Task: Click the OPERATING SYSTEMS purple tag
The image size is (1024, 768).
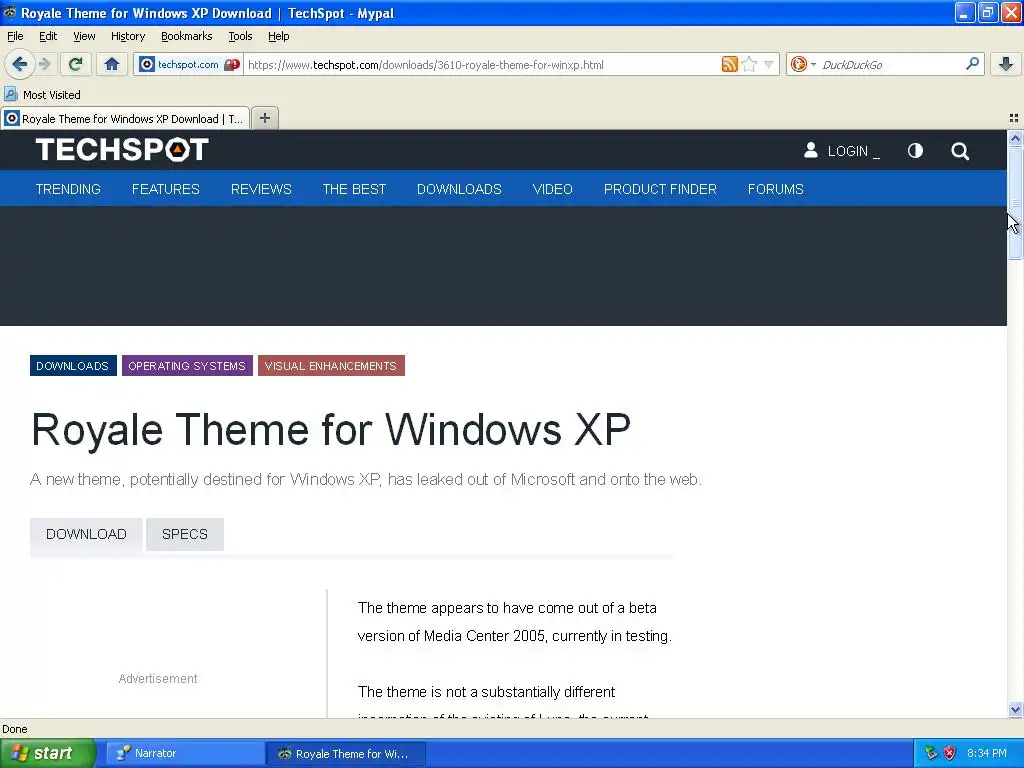Action: [x=187, y=366]
